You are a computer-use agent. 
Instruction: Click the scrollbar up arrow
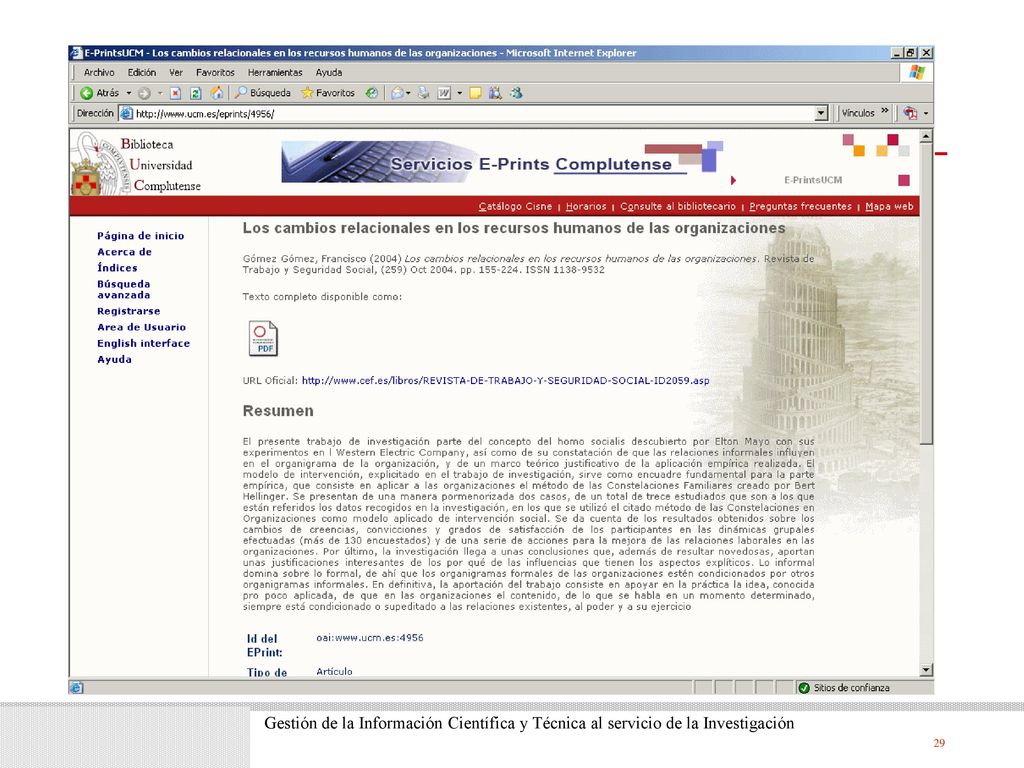tap(925, 136)
